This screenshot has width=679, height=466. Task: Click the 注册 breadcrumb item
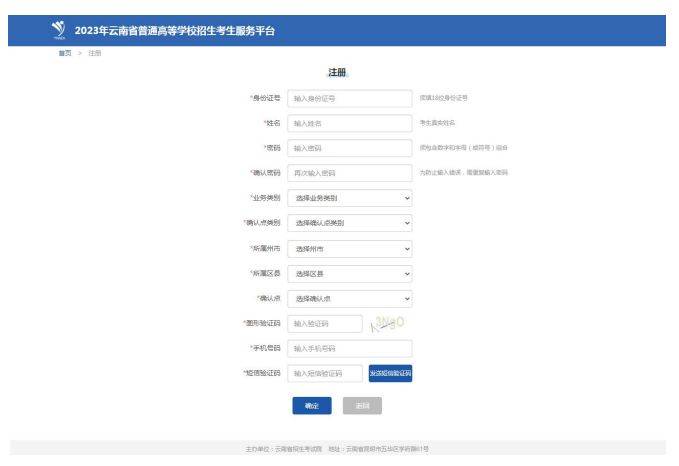click(95, 53)
